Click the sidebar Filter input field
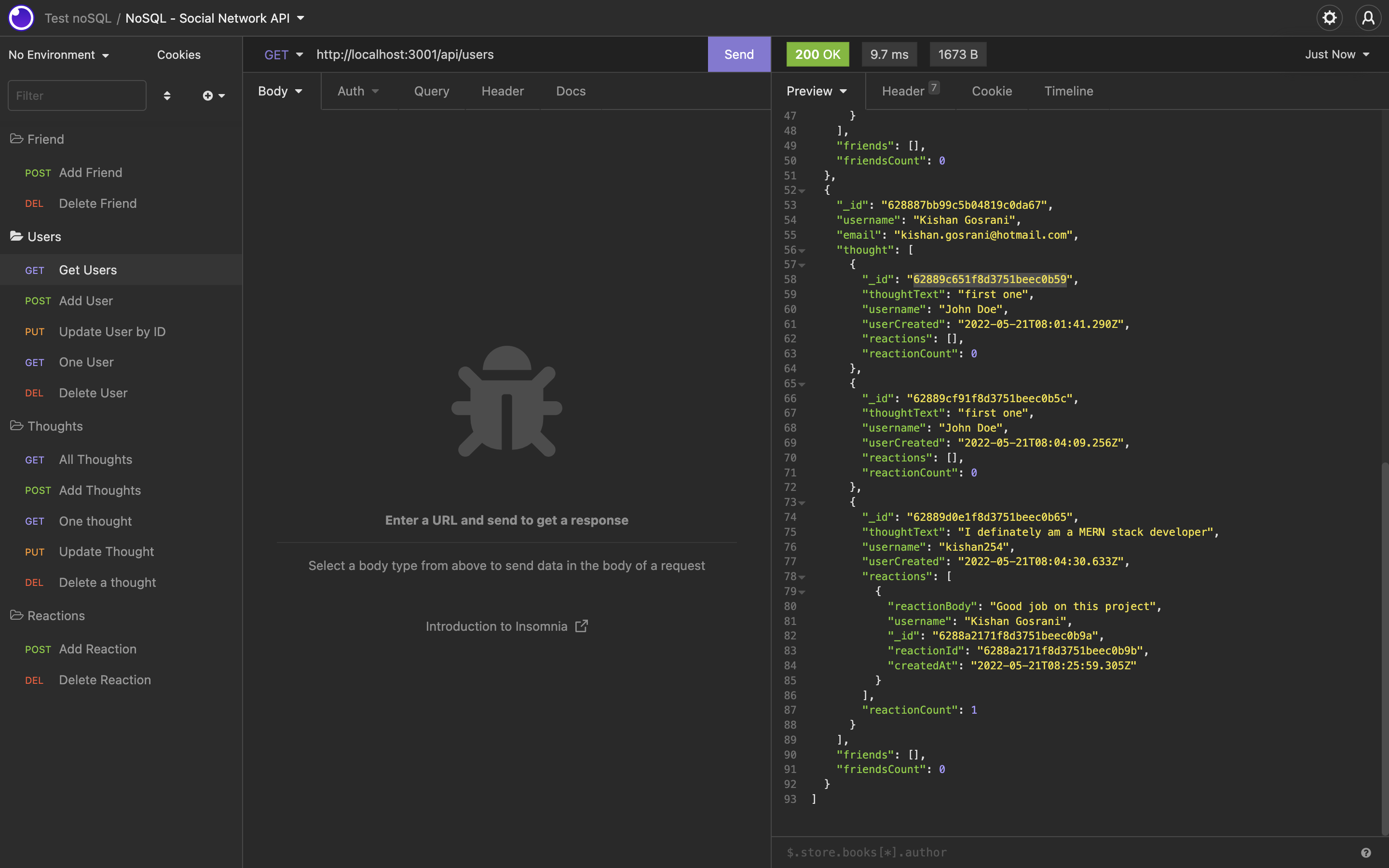The image size is (1389, 868). tap(77, 96)
